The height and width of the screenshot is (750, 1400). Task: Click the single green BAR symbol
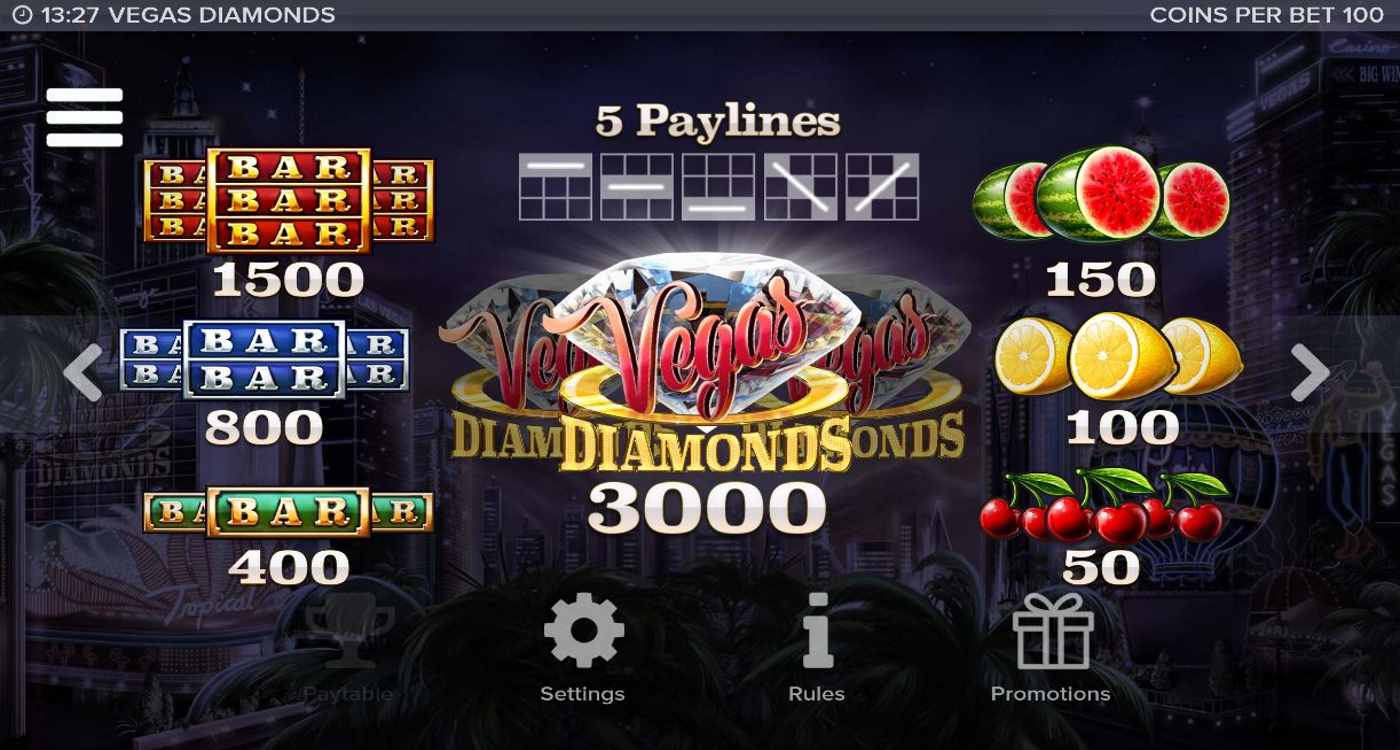(288, 512)
